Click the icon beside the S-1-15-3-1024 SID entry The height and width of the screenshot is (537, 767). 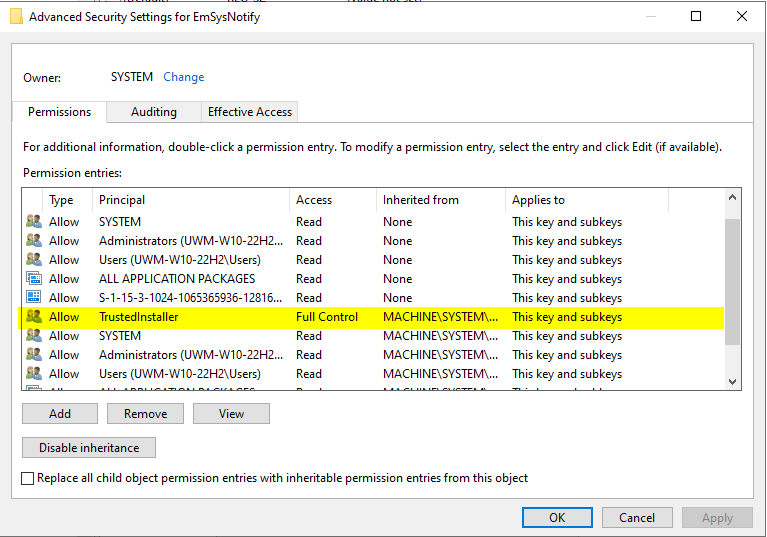(x=34, y=298)
